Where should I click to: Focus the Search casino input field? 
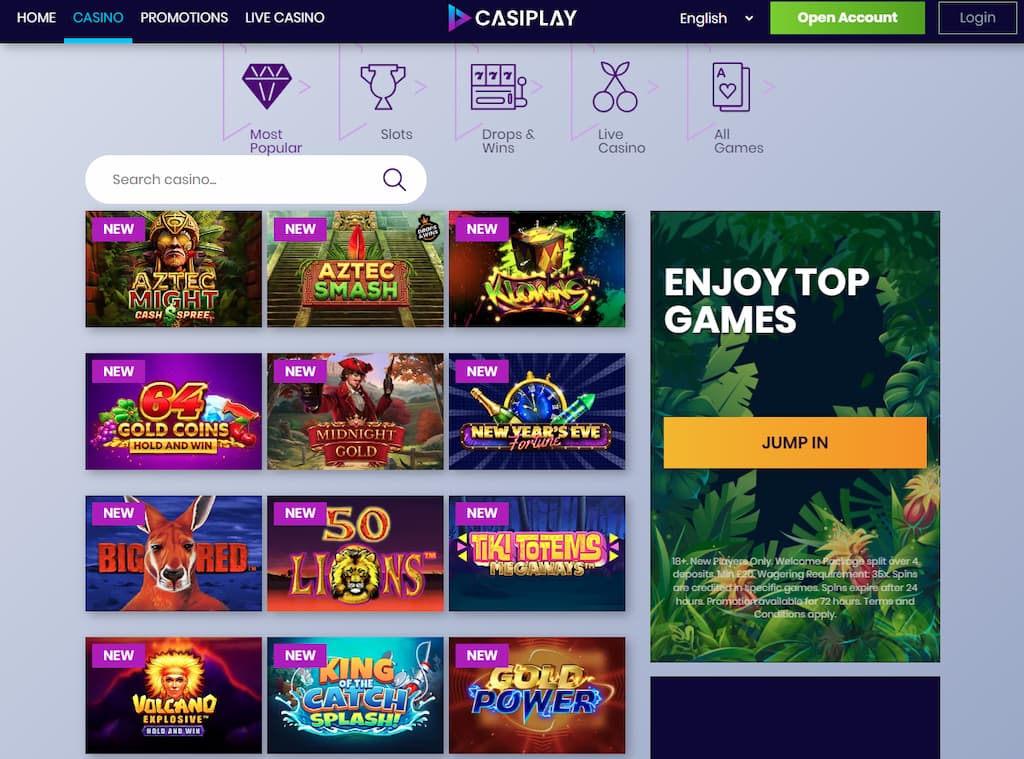[255, 179]
